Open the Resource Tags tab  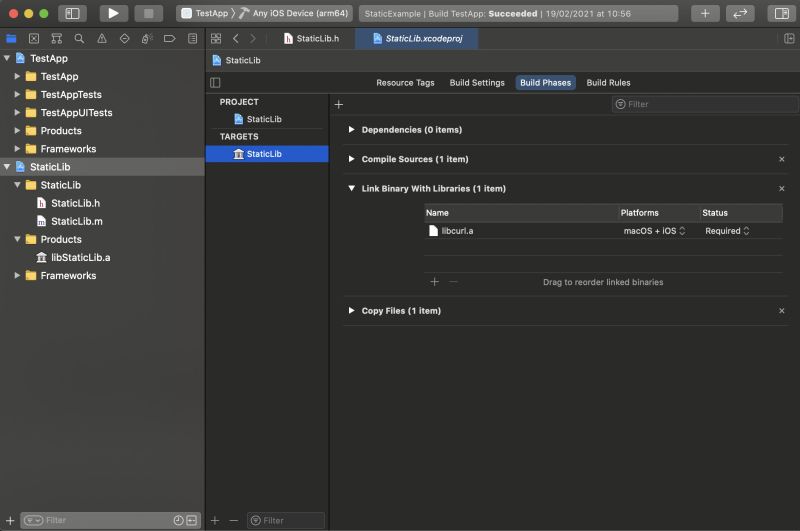click(405, 83)
